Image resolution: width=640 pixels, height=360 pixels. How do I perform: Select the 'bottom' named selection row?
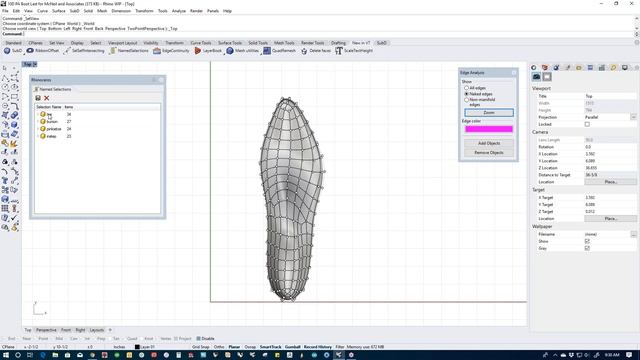(x=97, y=122)
